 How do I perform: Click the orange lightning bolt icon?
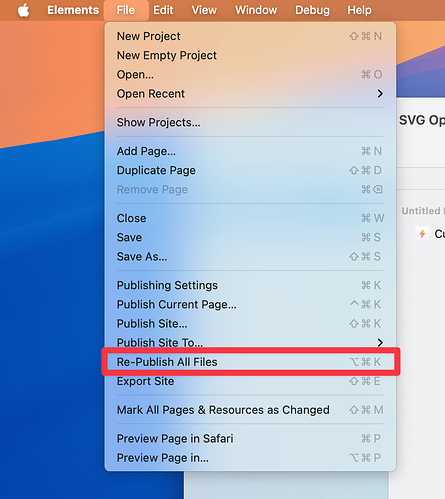pos(422,233)
